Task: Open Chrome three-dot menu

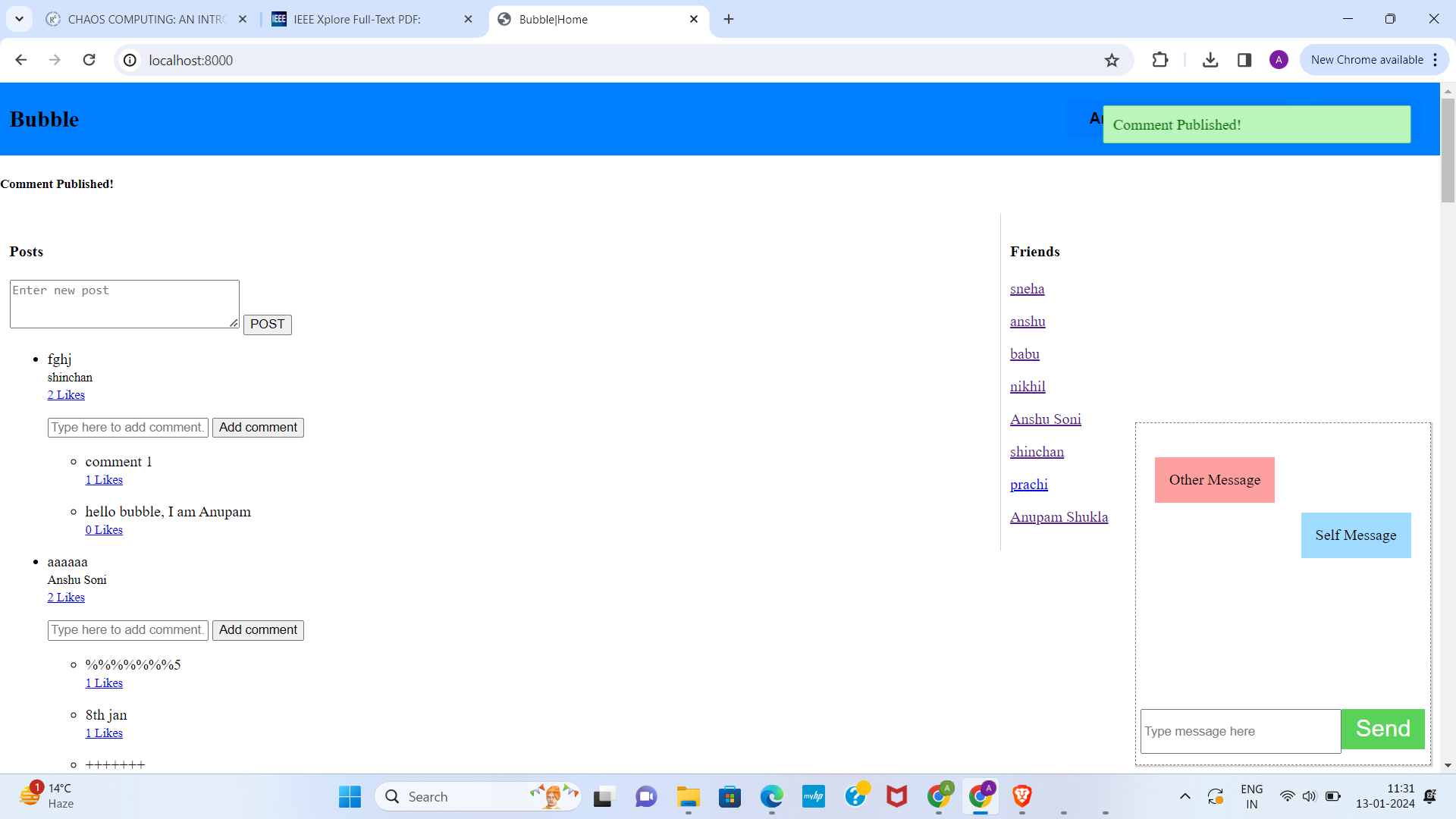Action: [x=1436, y=60]
